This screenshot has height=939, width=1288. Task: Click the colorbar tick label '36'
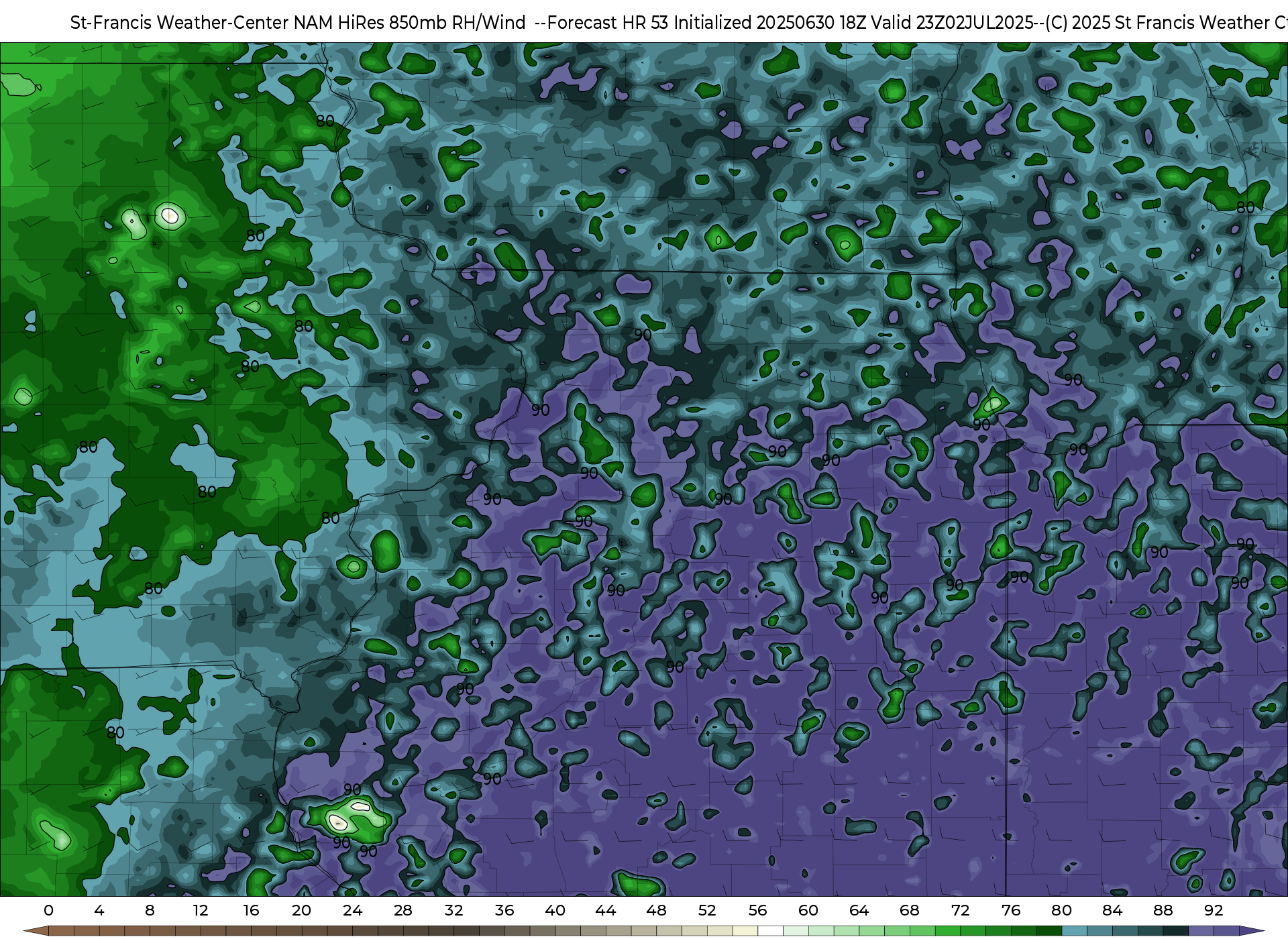pos(504,910)
